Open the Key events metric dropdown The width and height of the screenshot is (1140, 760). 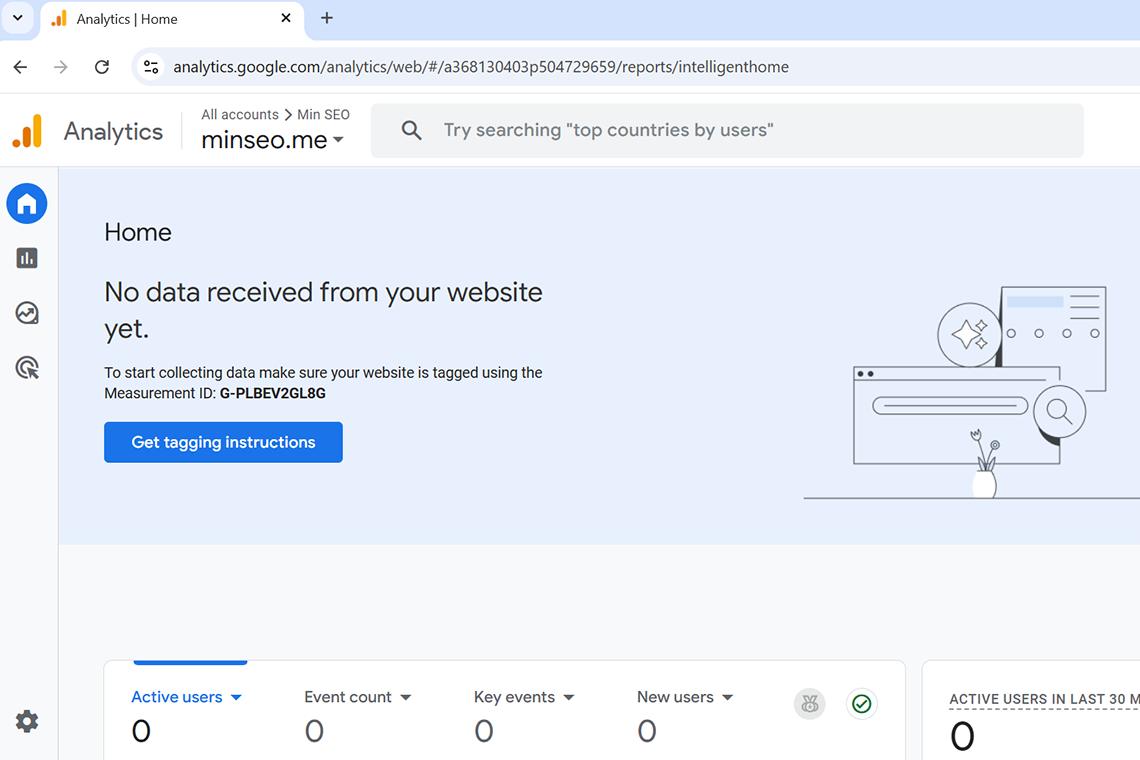[x=569, y=698]
